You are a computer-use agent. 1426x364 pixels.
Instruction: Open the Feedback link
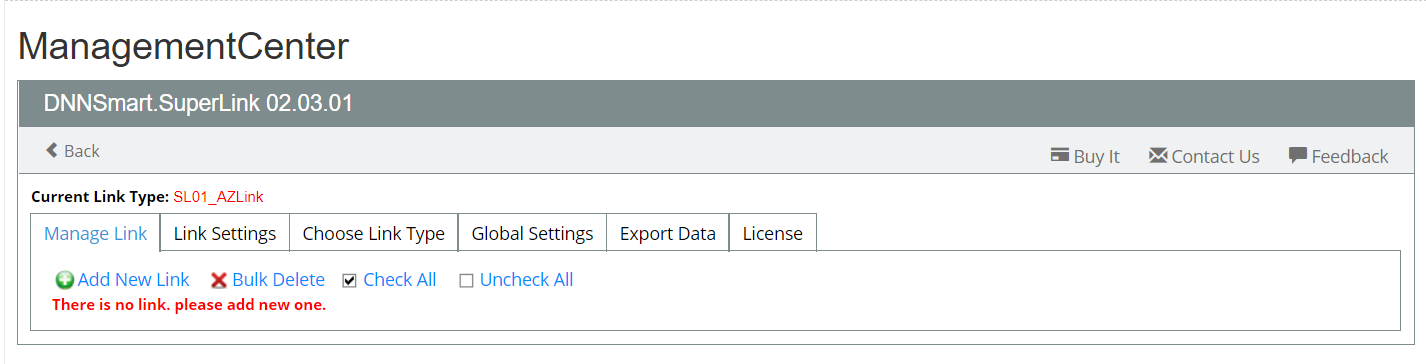tap(1350, 156)
